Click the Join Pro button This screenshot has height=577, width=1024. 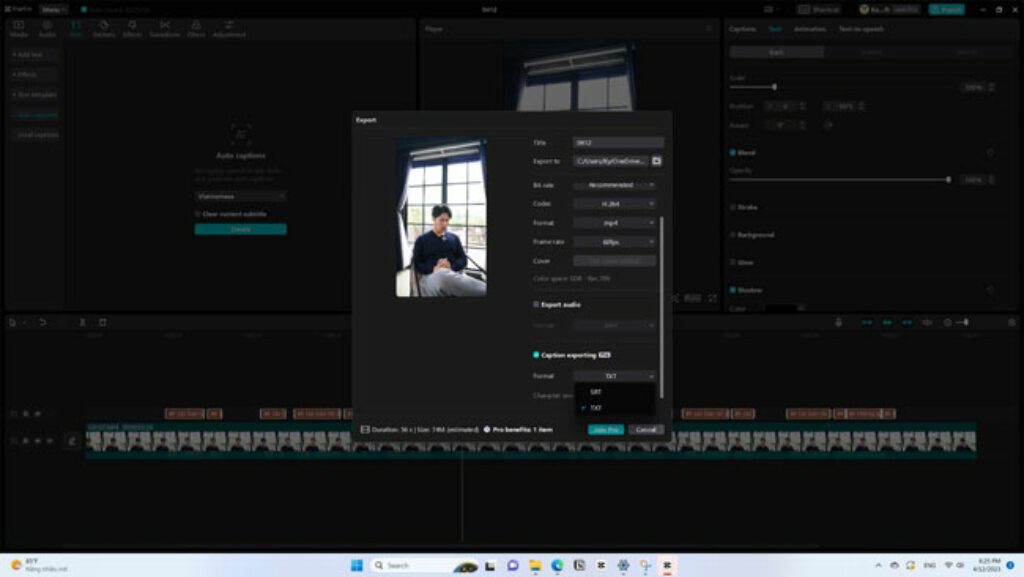(x=605, y=429)
